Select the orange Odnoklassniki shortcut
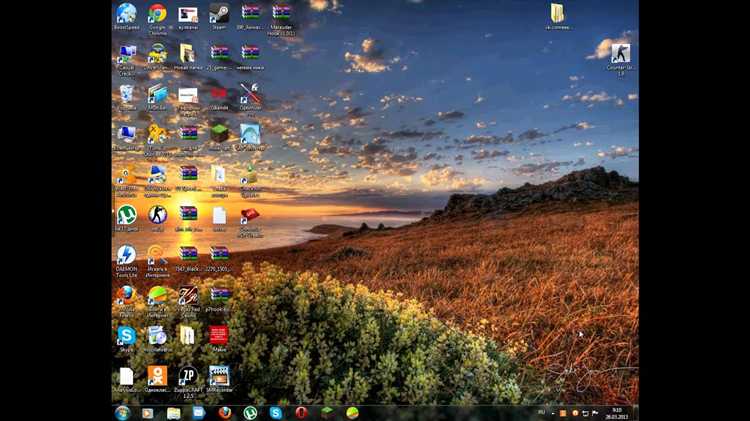 [x=157, y=377]
